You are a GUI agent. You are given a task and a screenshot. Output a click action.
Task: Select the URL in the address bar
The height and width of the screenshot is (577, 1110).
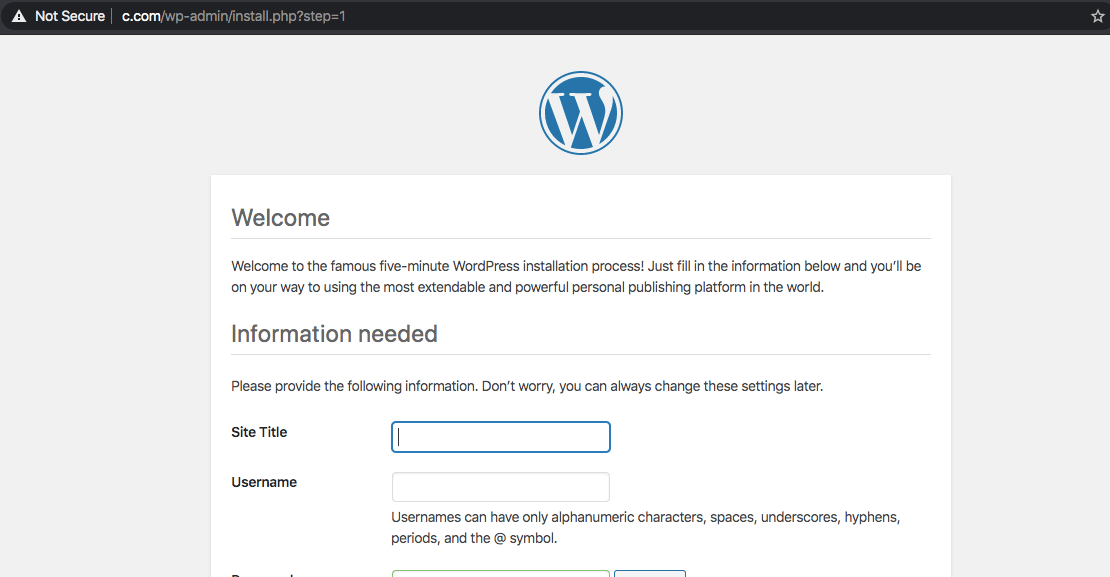point(234,16)
